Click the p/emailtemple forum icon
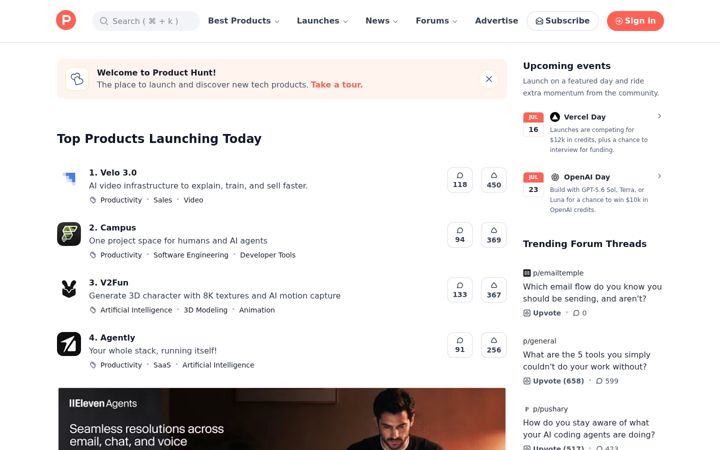The image size is (720, 450). coord(527,273)
